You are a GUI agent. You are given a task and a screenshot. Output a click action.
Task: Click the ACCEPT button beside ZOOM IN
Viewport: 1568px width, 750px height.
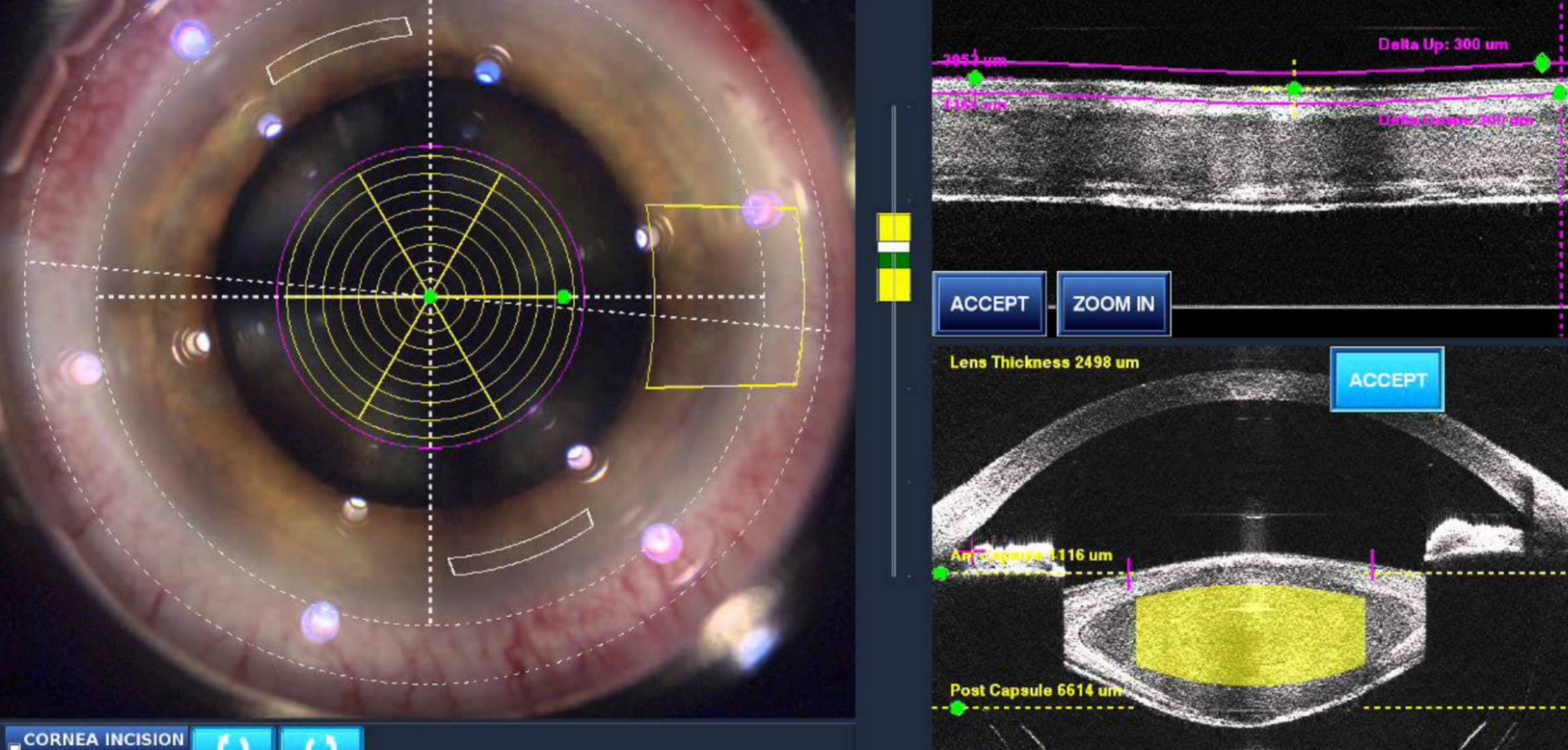pos(989,304)
